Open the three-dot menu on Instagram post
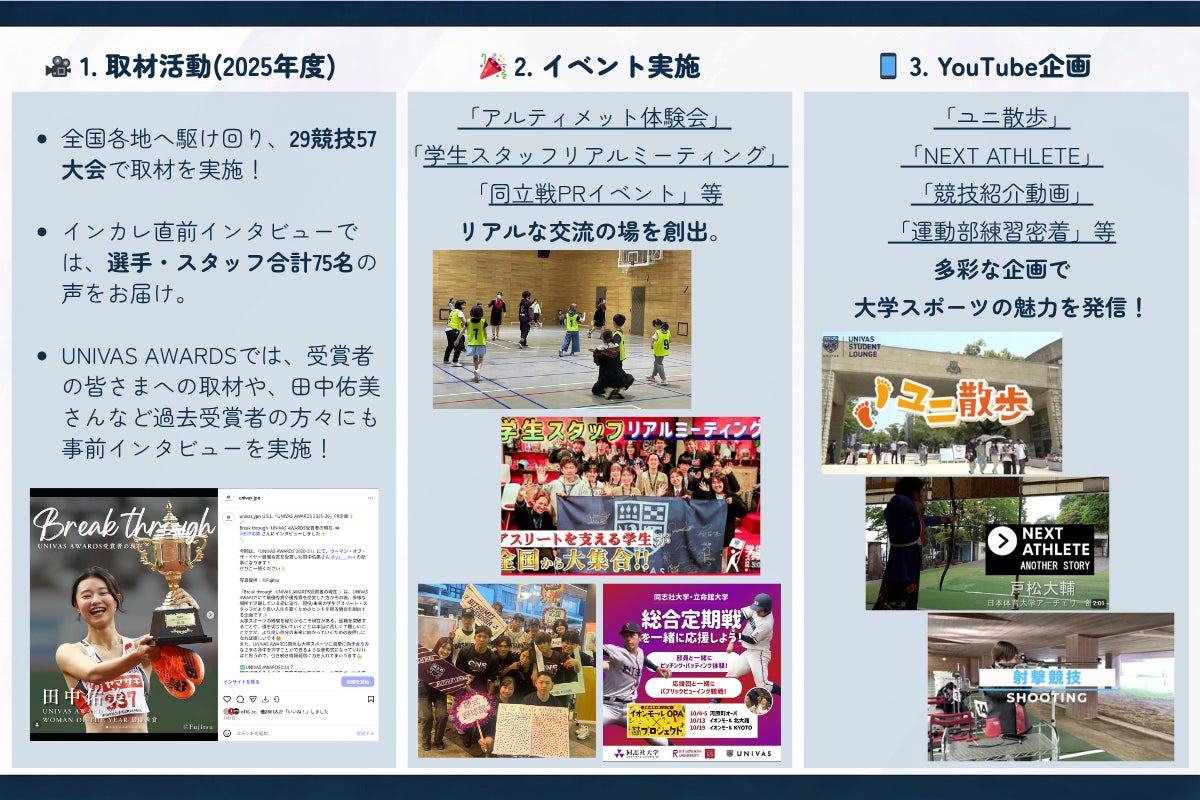This screenshot has height=800, width=1200. click(x=370, y=497)
